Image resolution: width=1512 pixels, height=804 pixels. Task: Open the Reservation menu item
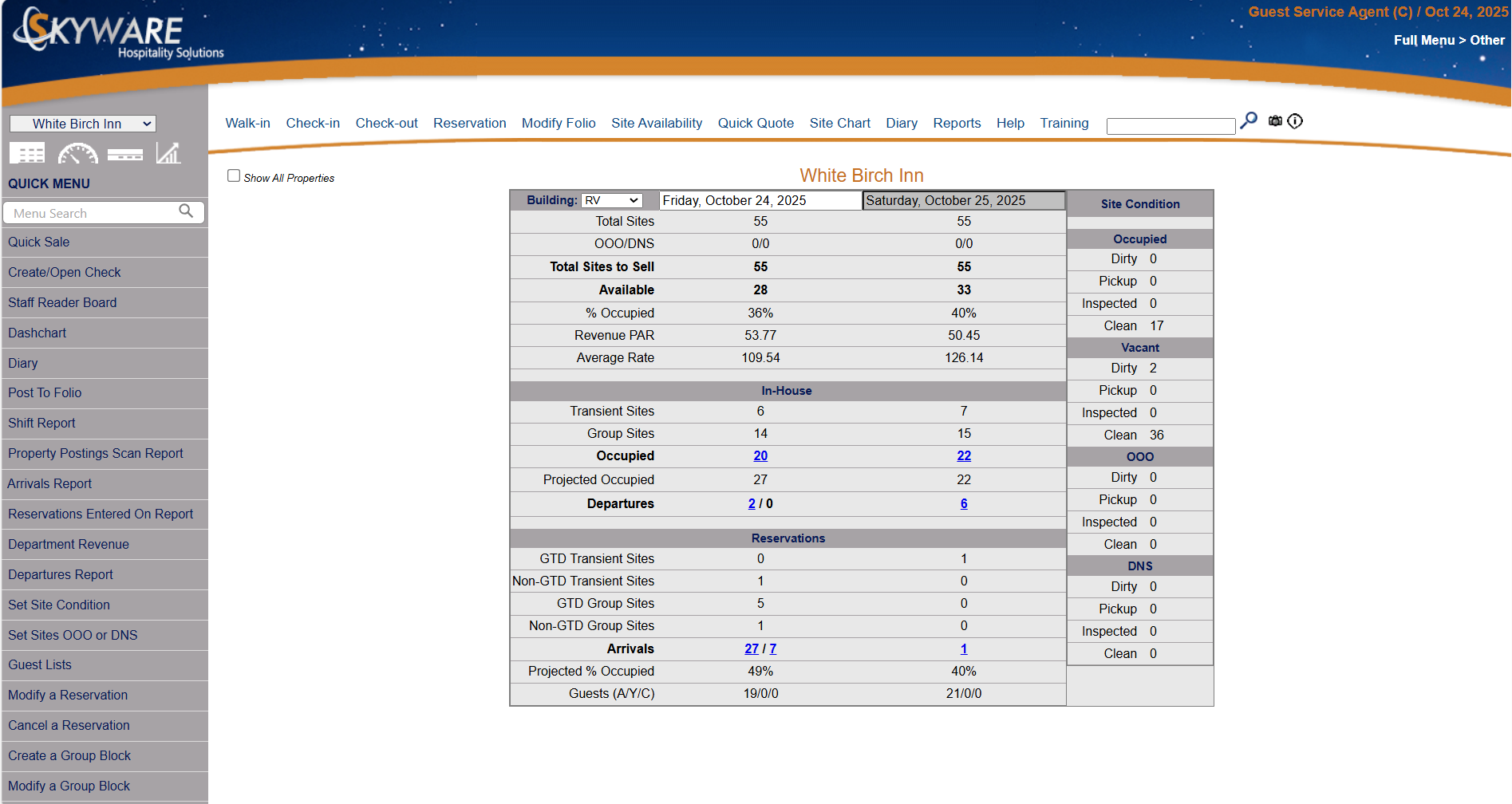469,123
